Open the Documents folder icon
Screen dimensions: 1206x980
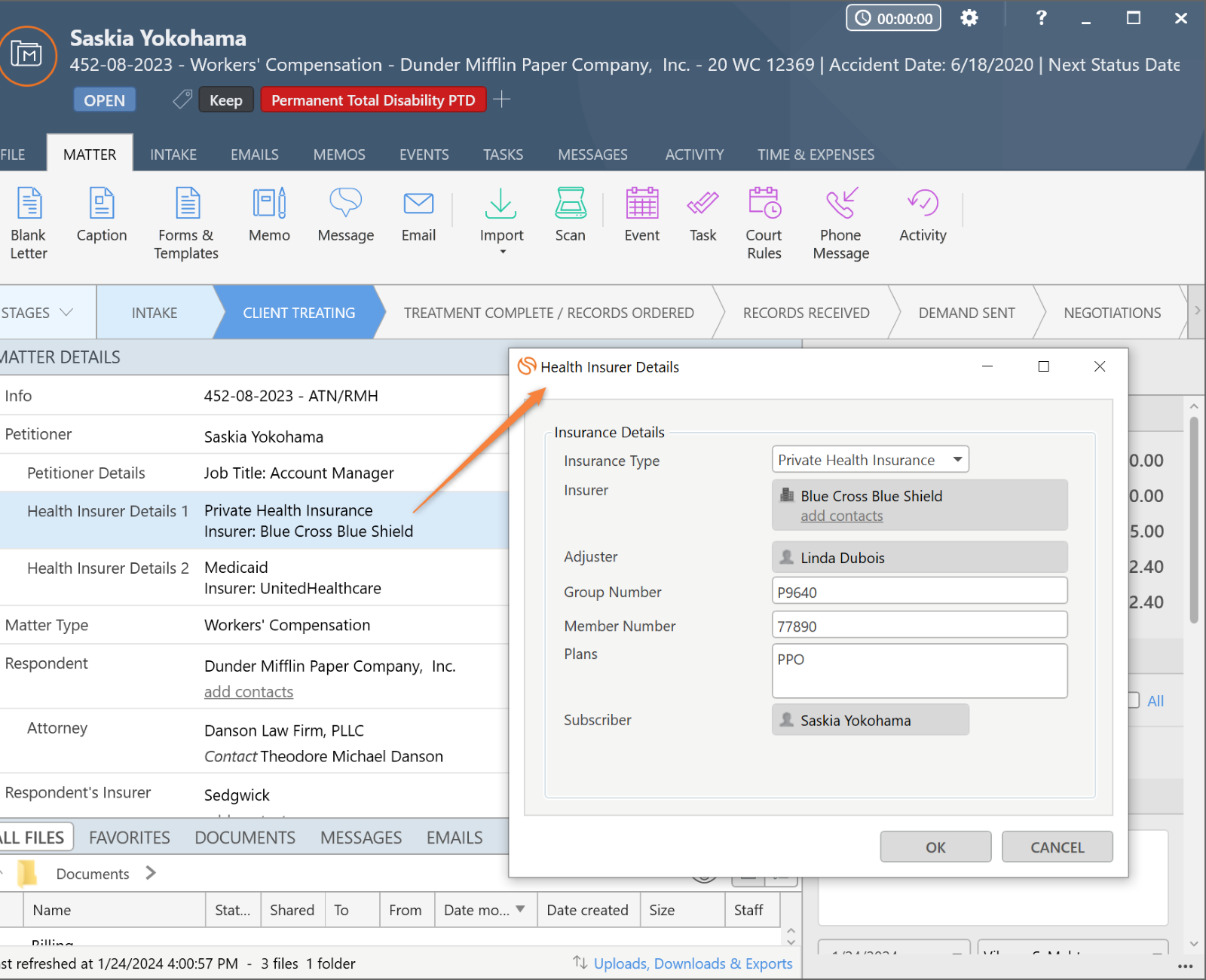pyautogui.click(x=27, y=873)
